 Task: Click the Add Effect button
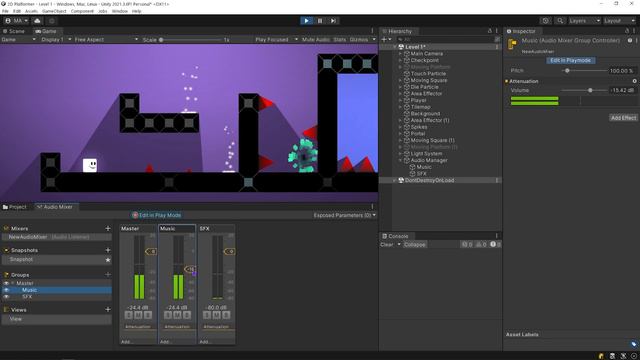pyautogui.click(x=623, y=118)
